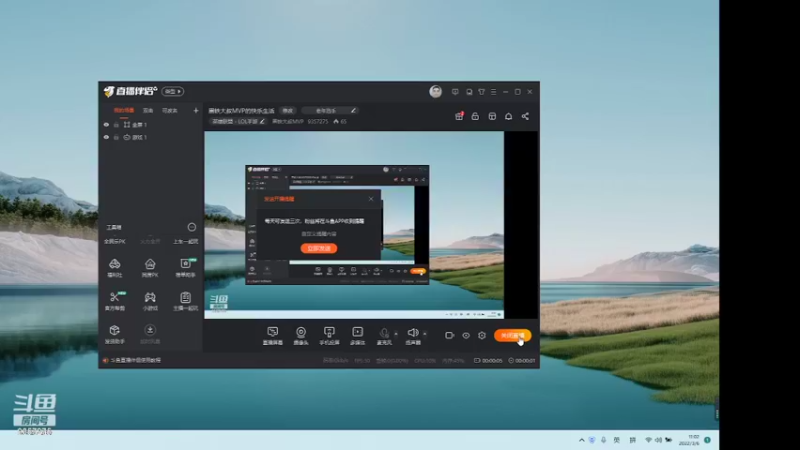Screen dimensions: 800x450
Task: Click the padlock icon in top-right toolbar
Action: tap(475, 116)
